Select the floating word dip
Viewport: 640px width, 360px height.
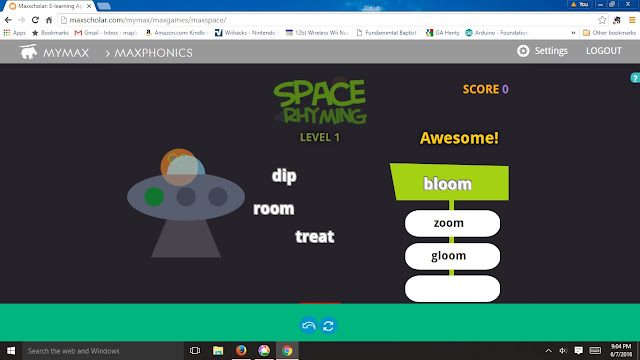[284, 176]
